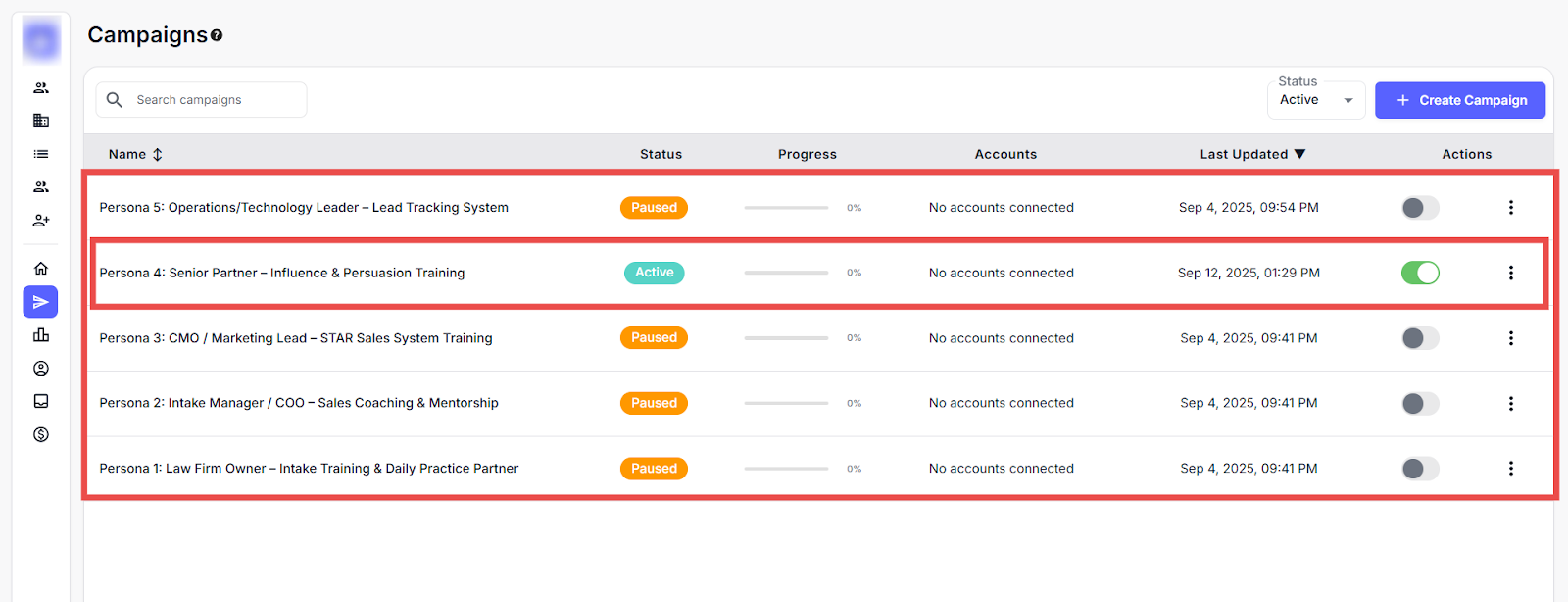Open the companies building icon in sidebar
Image resolution: width=1568 pixels, height=602 pixels.
pos(41,121)
